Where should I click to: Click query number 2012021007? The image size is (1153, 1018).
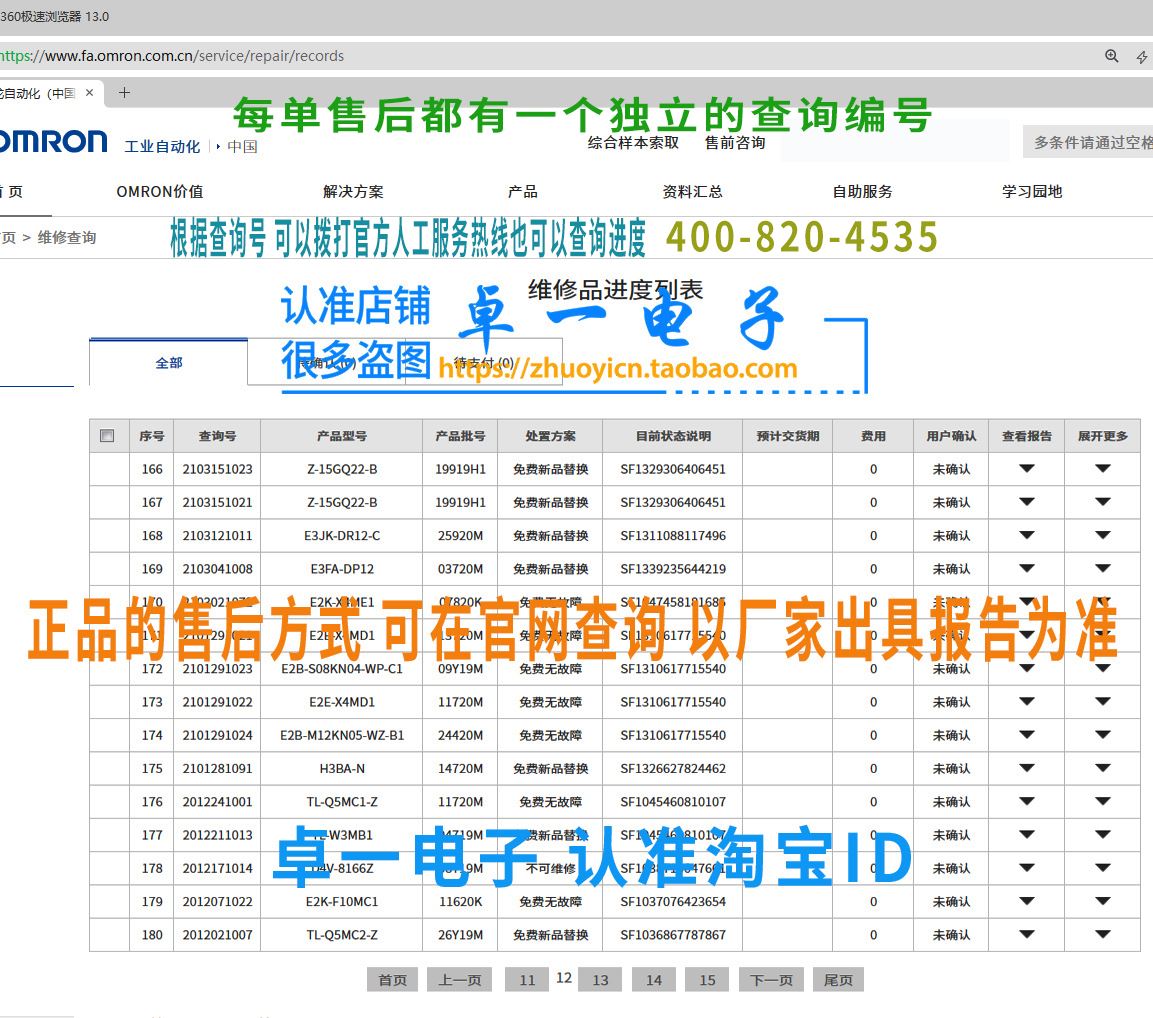pos(218,935)
